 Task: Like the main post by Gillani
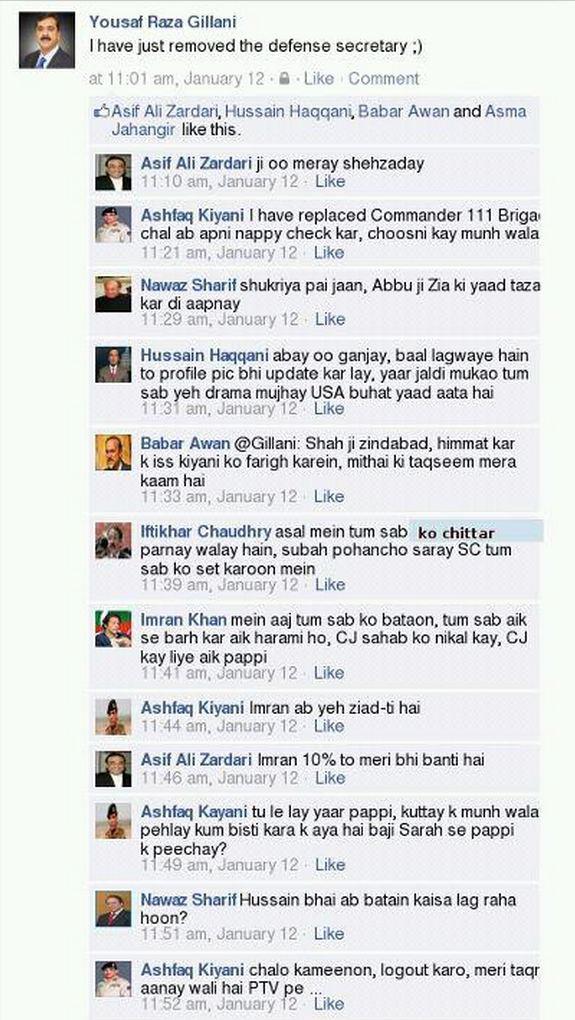(x=319, y=79)
